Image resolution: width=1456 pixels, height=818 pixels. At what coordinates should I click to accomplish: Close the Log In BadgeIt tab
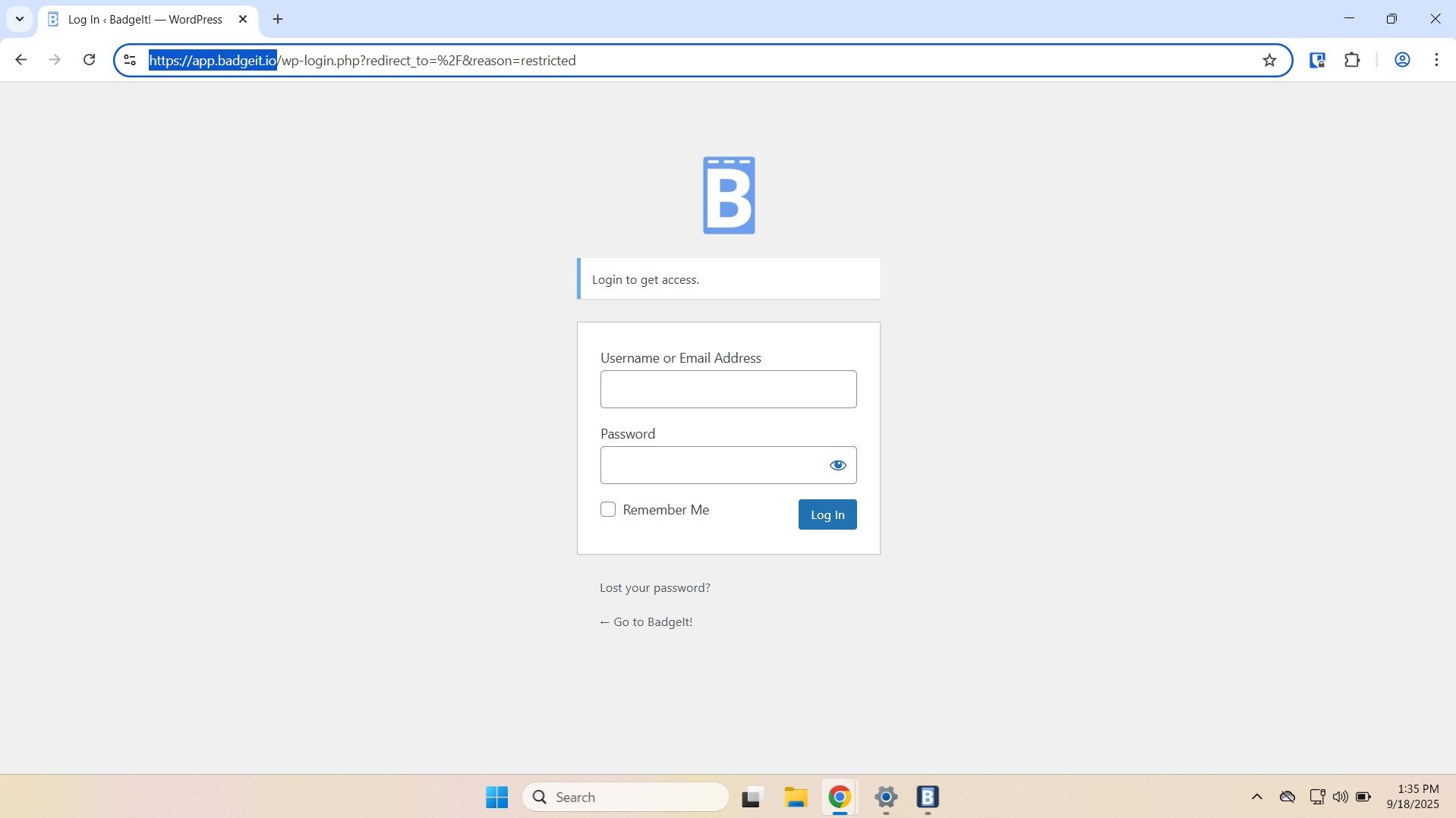point(243,19)
